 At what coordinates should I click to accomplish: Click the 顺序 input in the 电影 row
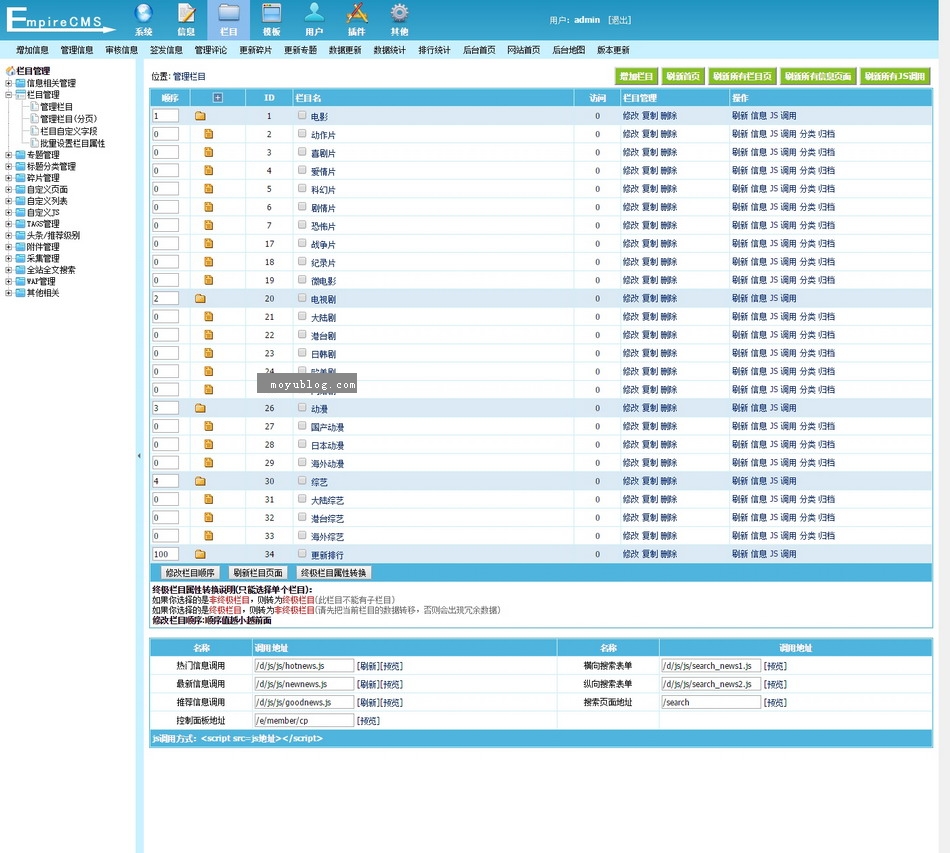(x=165, y=116)
